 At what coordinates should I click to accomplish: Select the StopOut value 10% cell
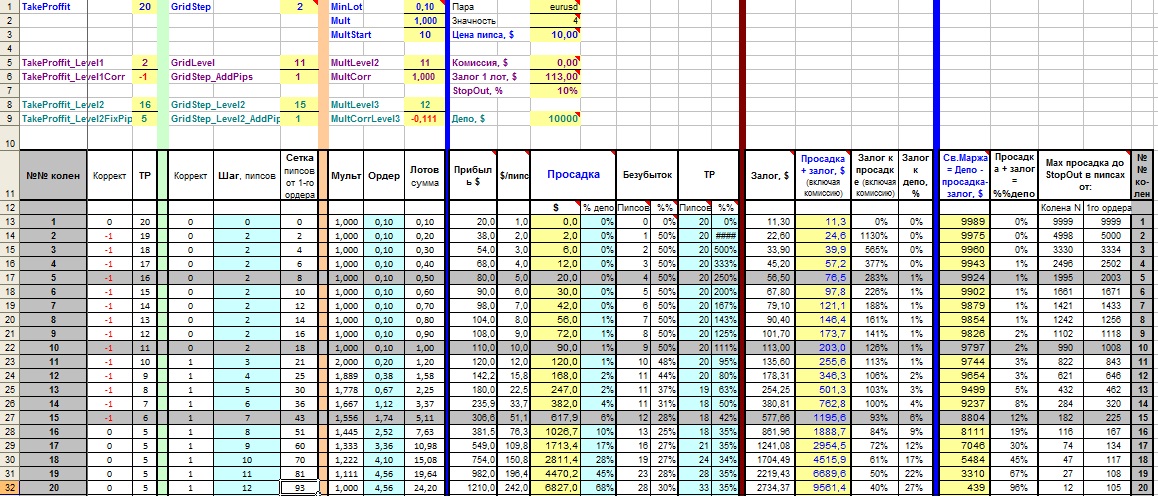tap(555, 91)
